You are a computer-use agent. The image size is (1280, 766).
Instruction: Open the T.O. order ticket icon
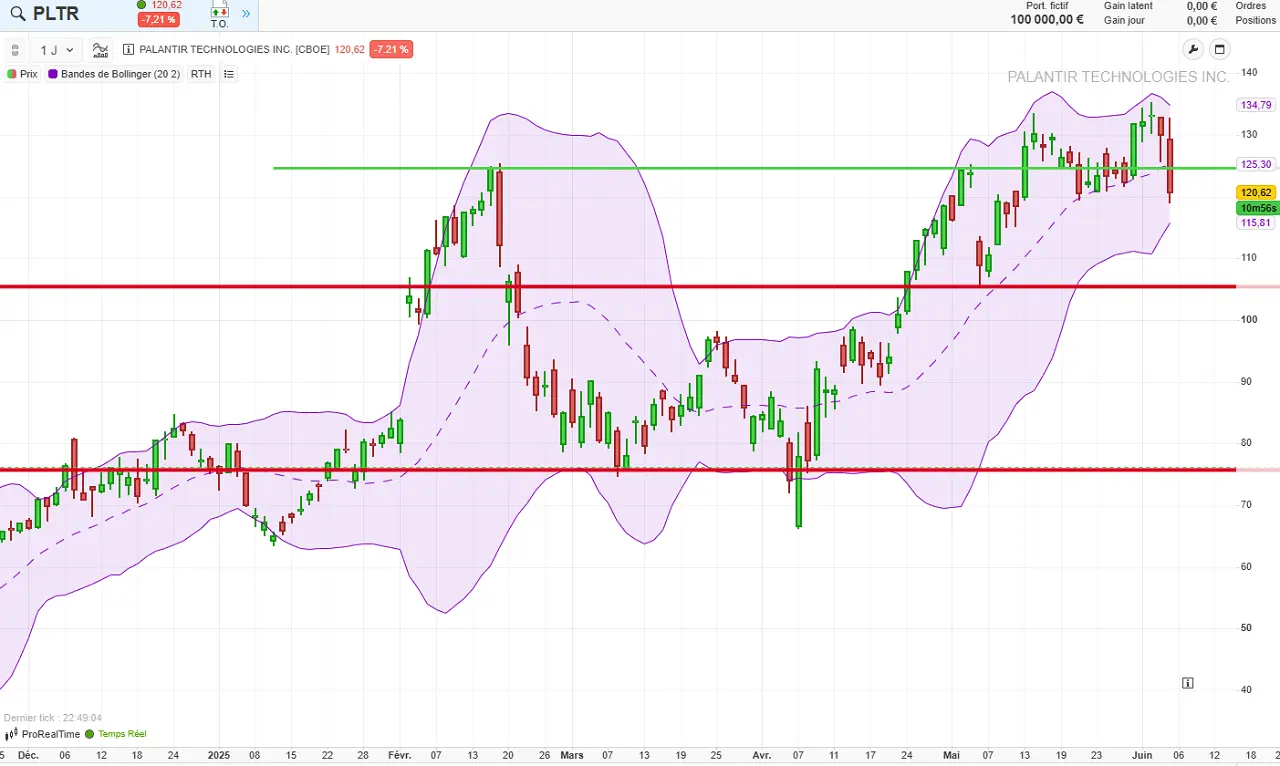coord(219,16)
